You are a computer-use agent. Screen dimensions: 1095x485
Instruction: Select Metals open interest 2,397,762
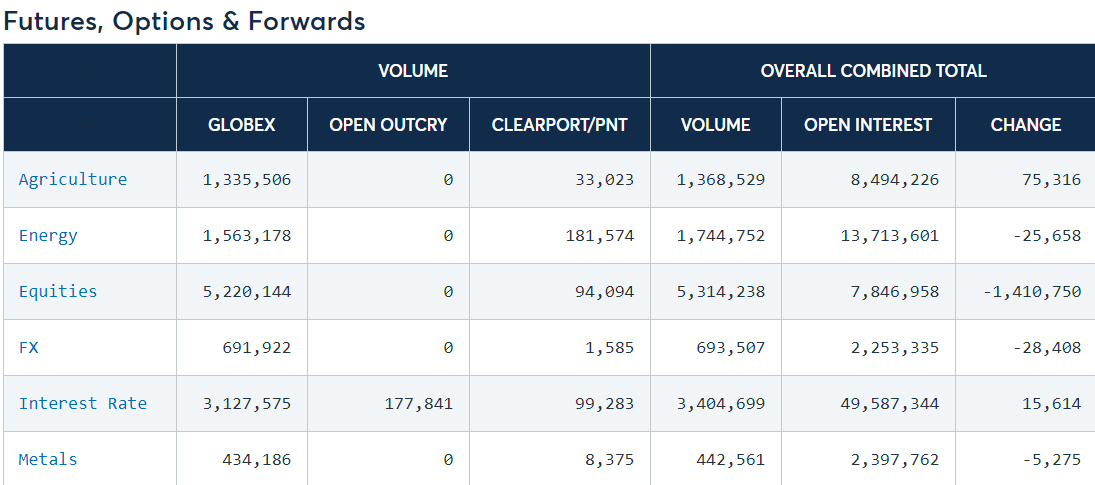[x=895, y=459]
